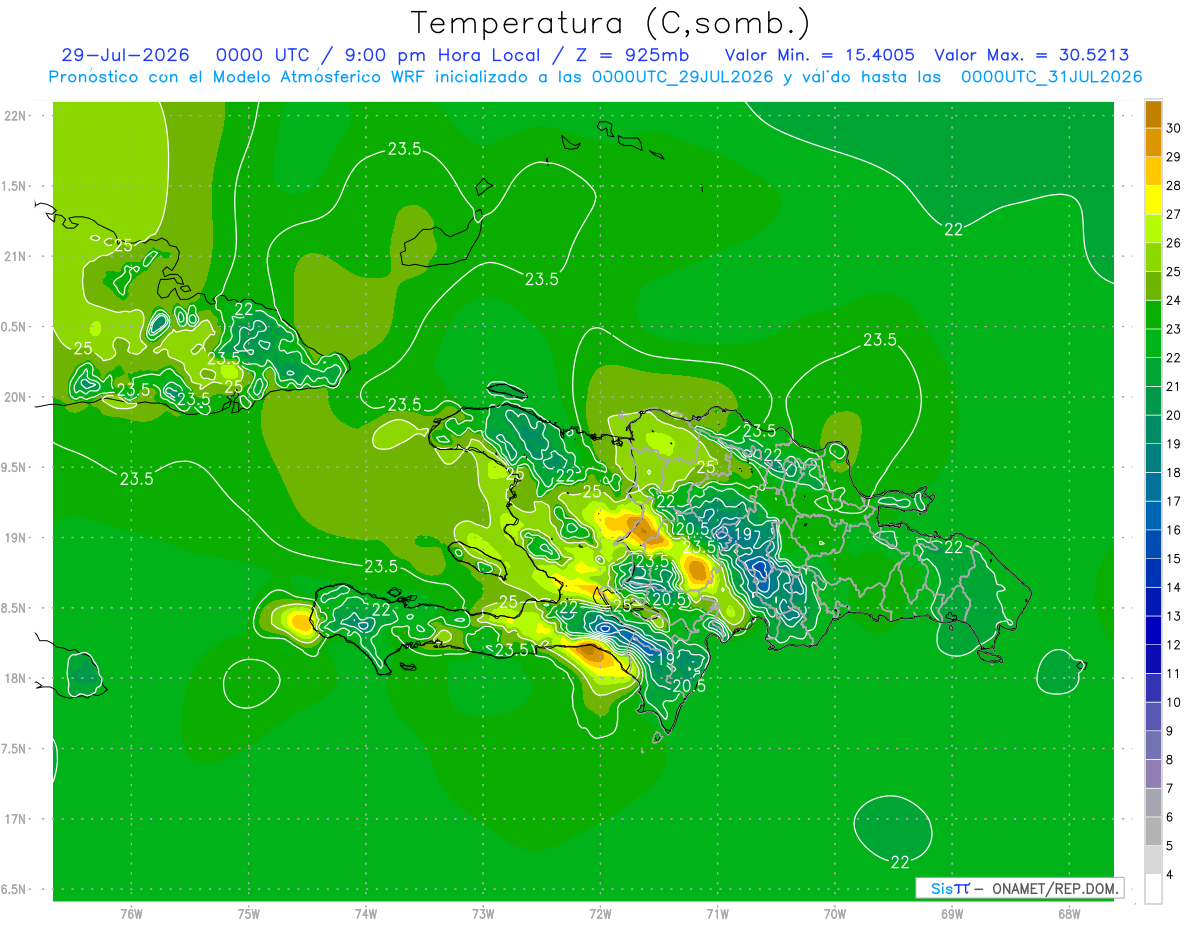The image size is (1200, 927).
Task: Click the '1.5N' latitude axis label
Action: [x=15, y=186]
